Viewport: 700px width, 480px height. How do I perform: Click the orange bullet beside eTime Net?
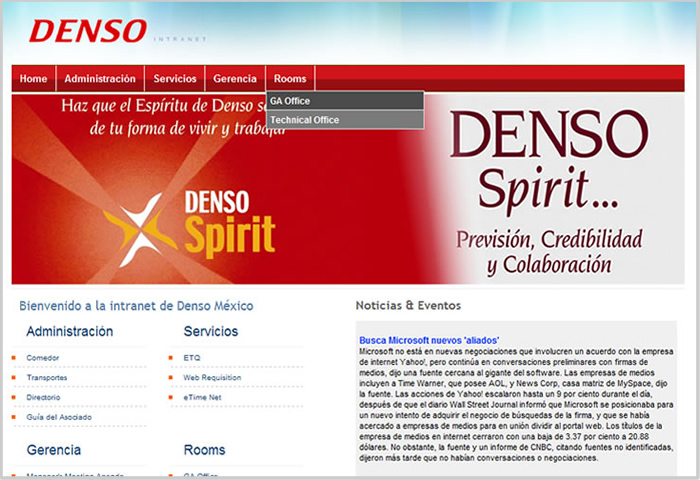pos(171,397)
